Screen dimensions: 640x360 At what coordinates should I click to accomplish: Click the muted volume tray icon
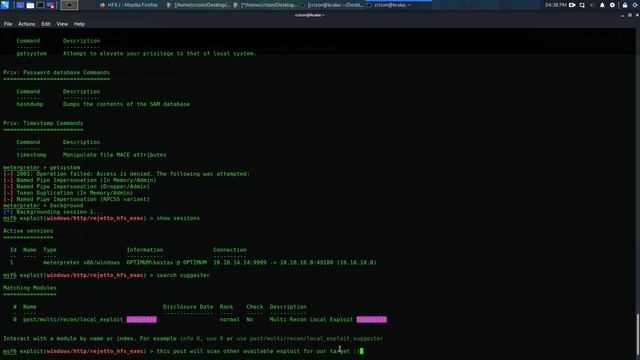click(x=592, y=5)
